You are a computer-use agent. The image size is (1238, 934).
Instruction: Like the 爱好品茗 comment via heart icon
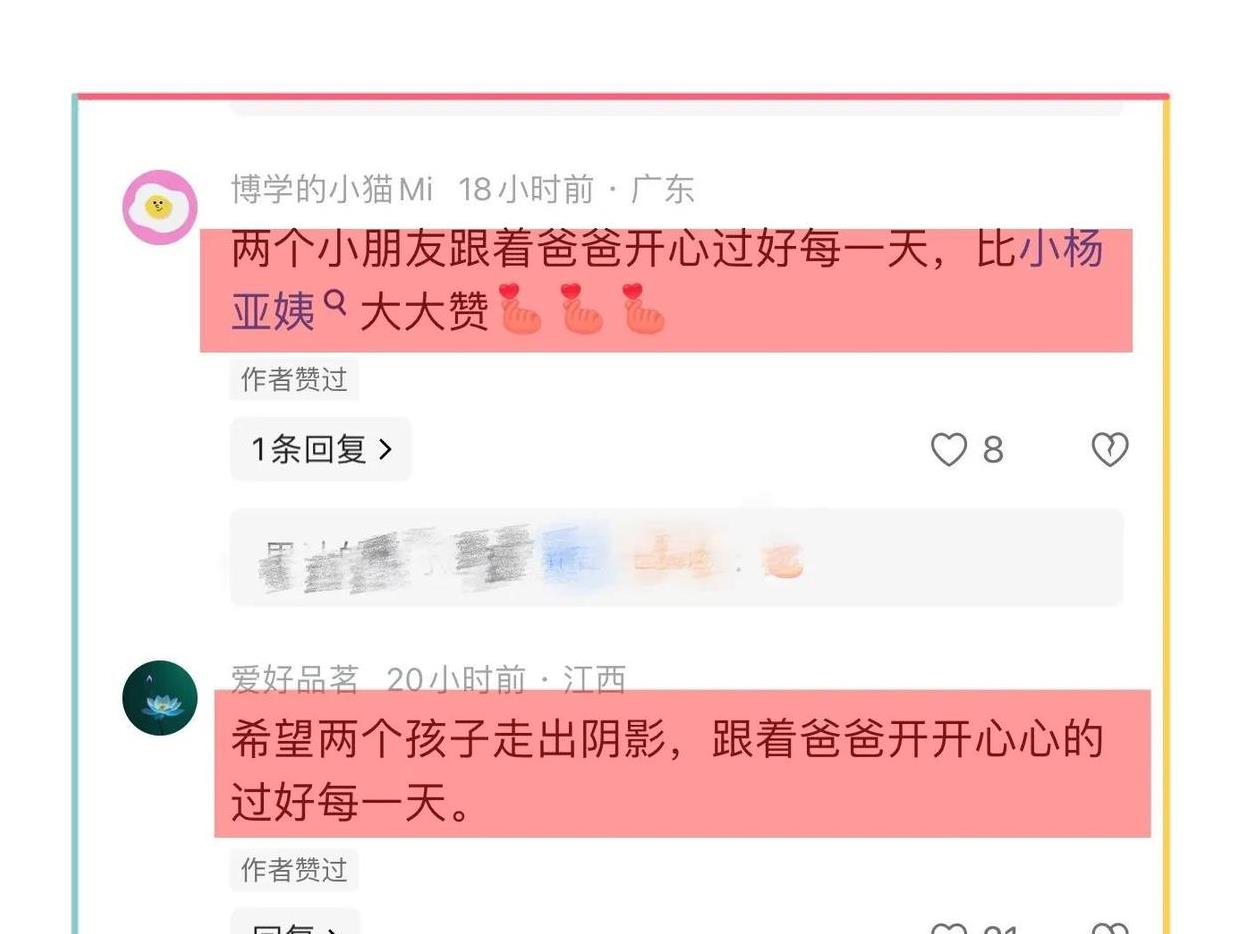coord(949,927)
